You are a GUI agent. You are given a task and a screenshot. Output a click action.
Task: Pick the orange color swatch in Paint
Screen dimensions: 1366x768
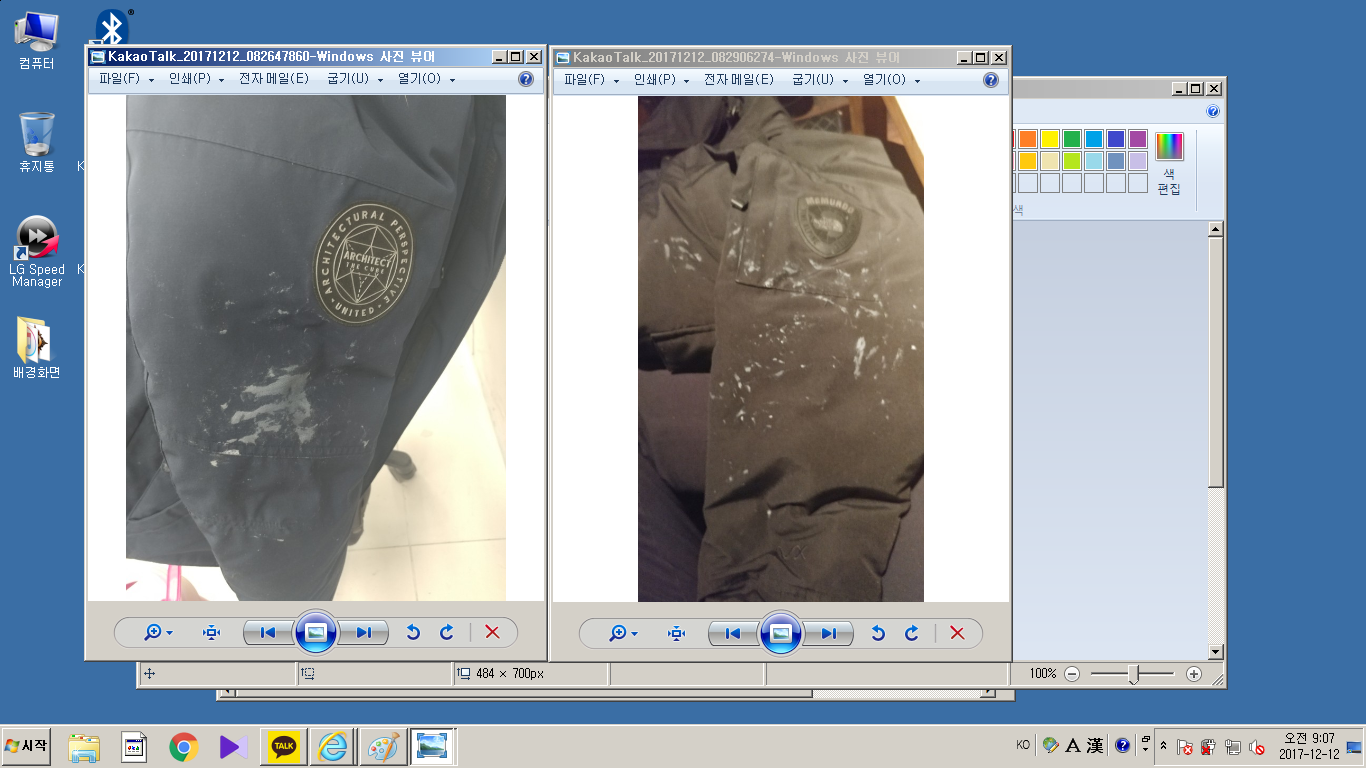point(1027,139)
